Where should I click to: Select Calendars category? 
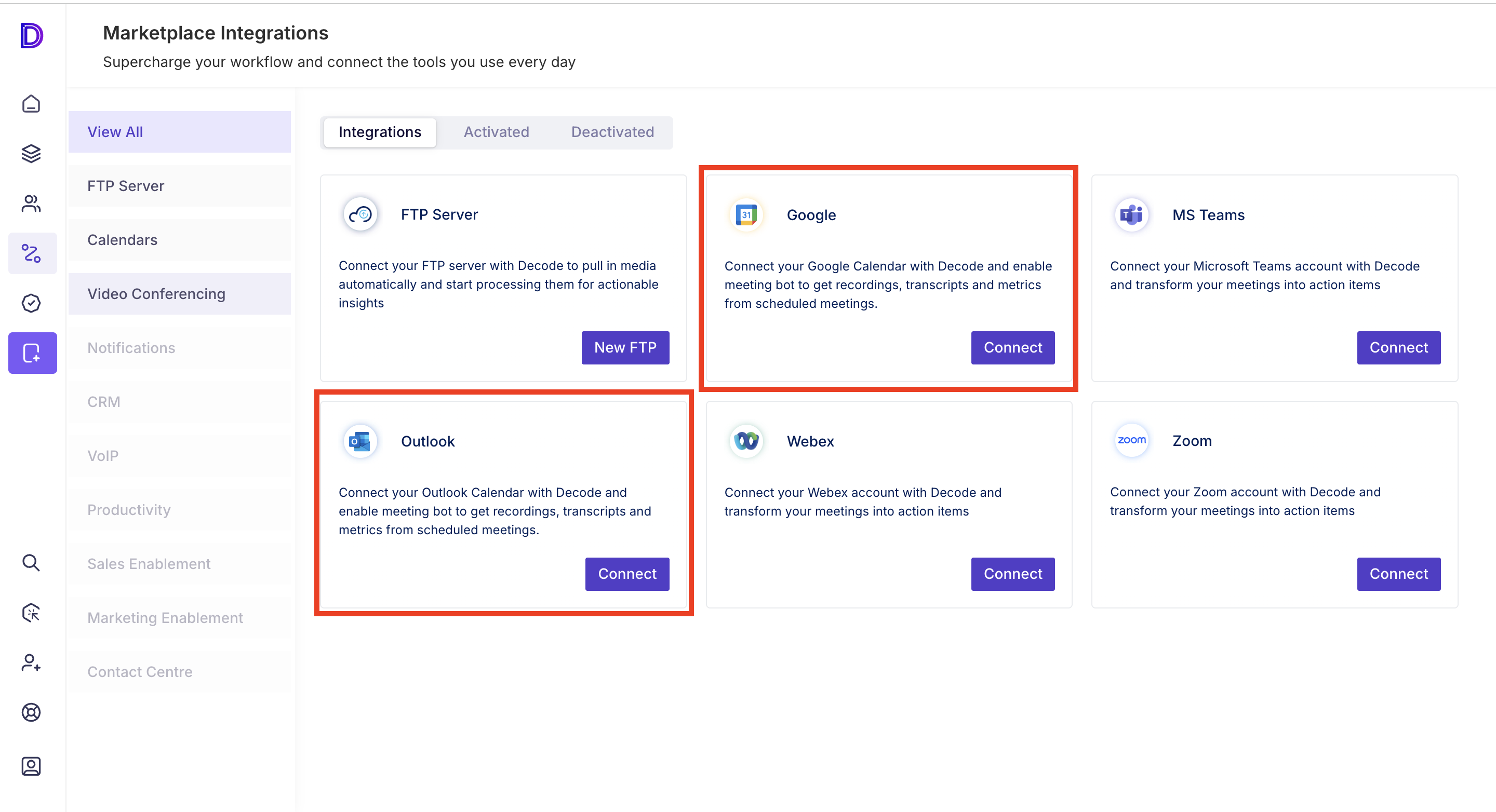click(x=179, y=240)
